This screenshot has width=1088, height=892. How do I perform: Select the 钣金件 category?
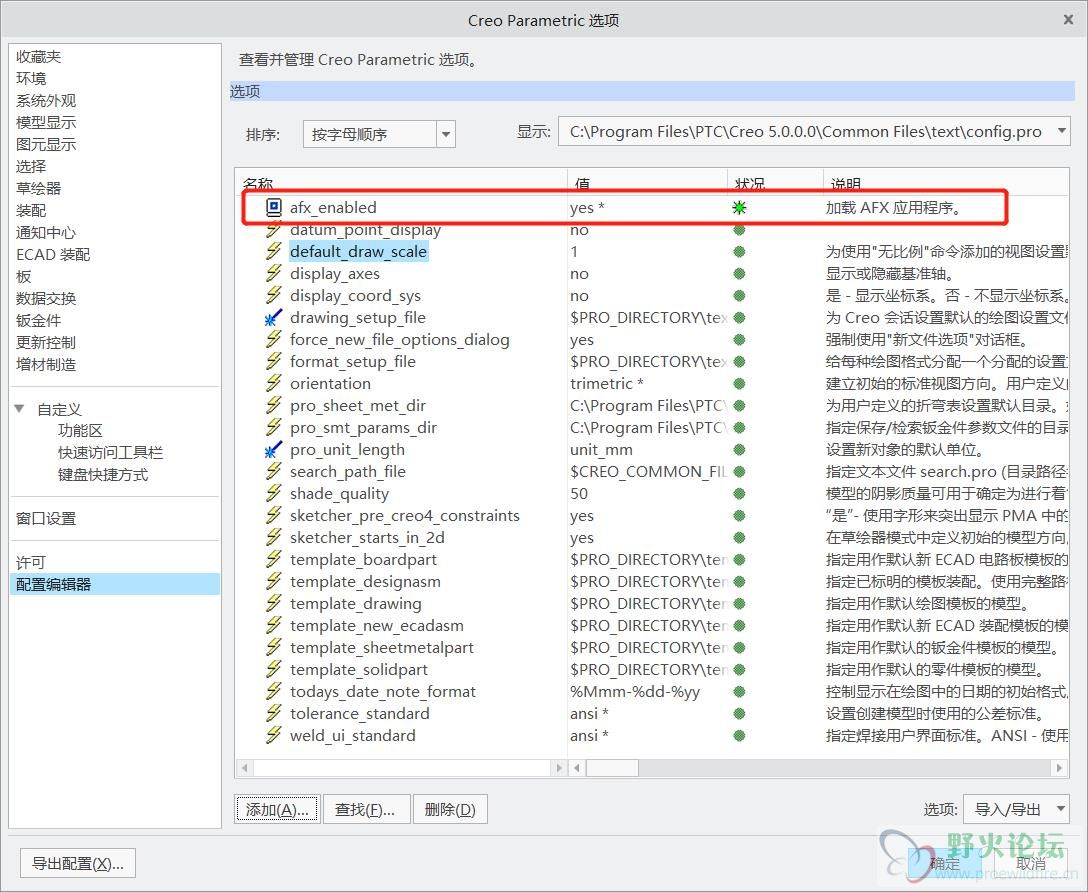[39, 320]
